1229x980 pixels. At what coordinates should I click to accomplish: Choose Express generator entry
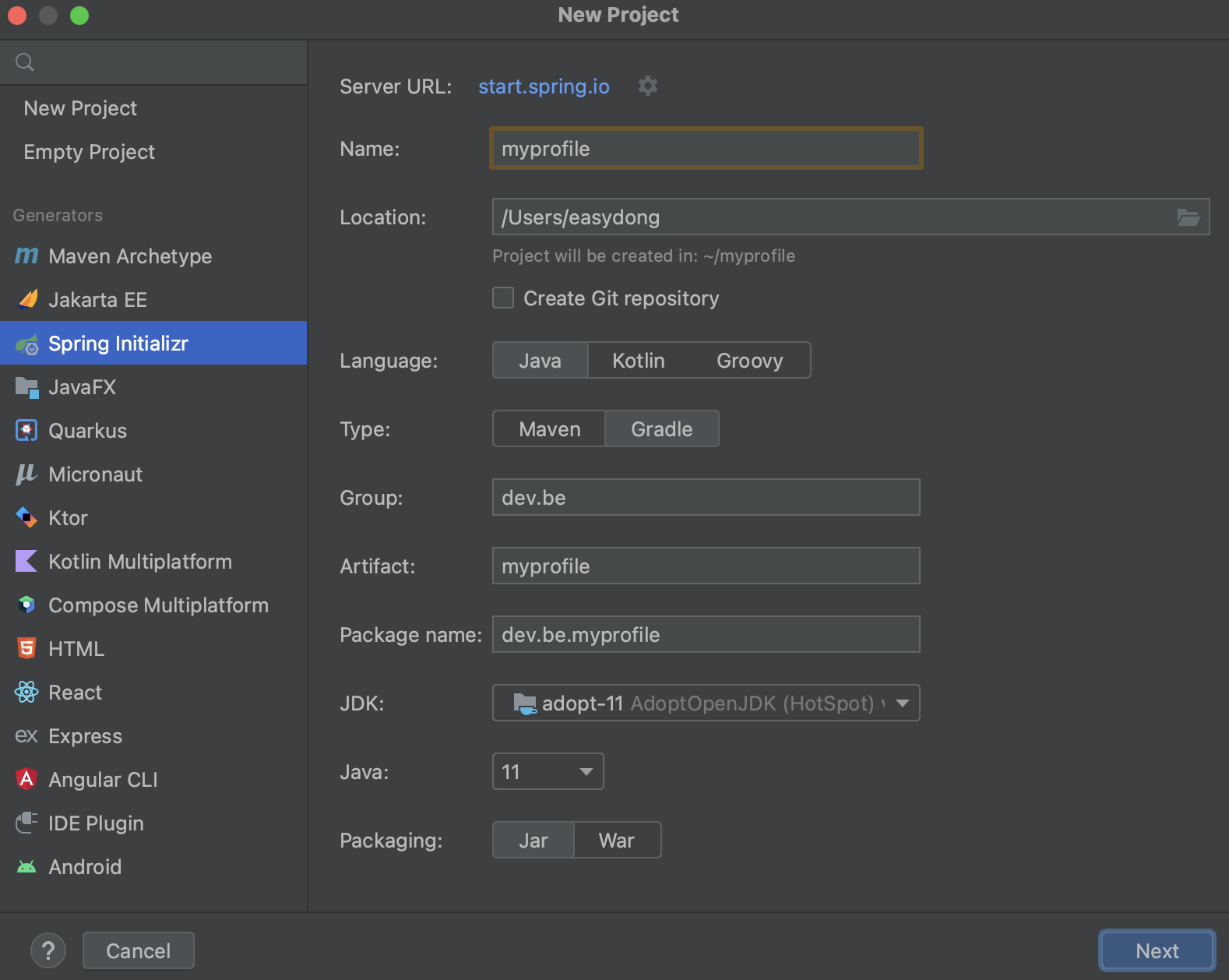point(153,736)
